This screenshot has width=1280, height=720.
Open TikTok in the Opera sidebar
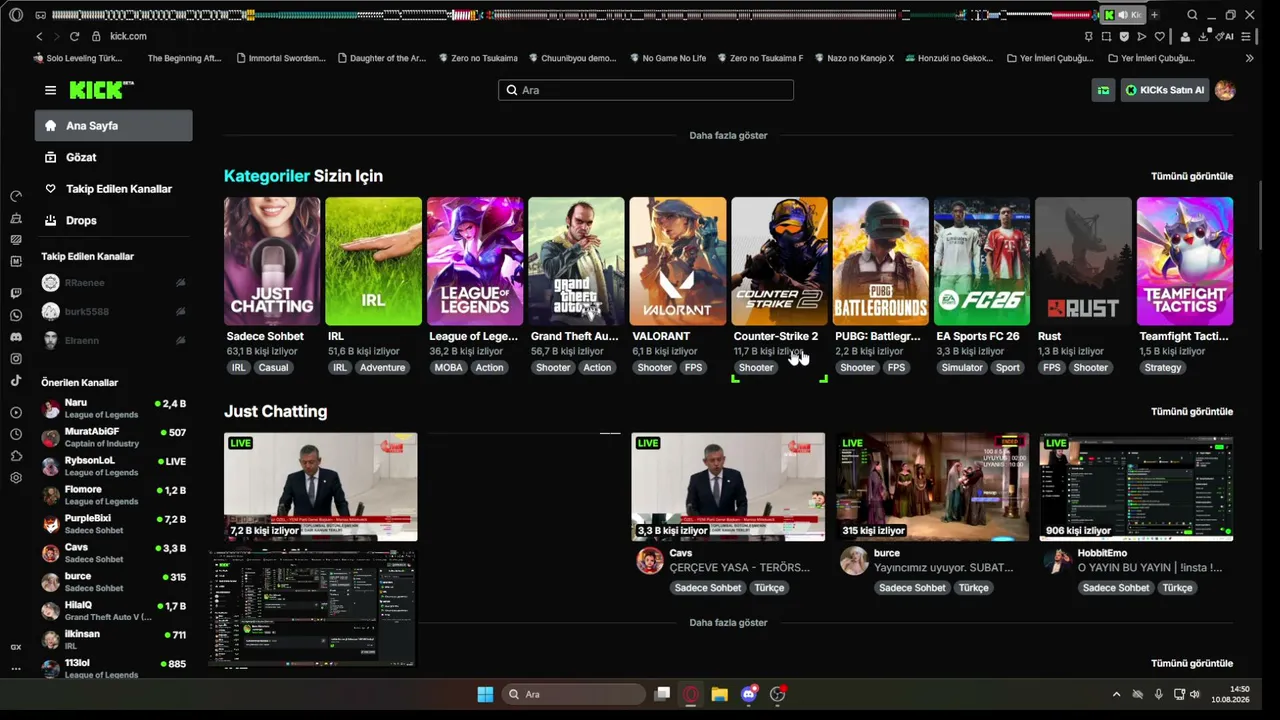(x=16, y=380)
